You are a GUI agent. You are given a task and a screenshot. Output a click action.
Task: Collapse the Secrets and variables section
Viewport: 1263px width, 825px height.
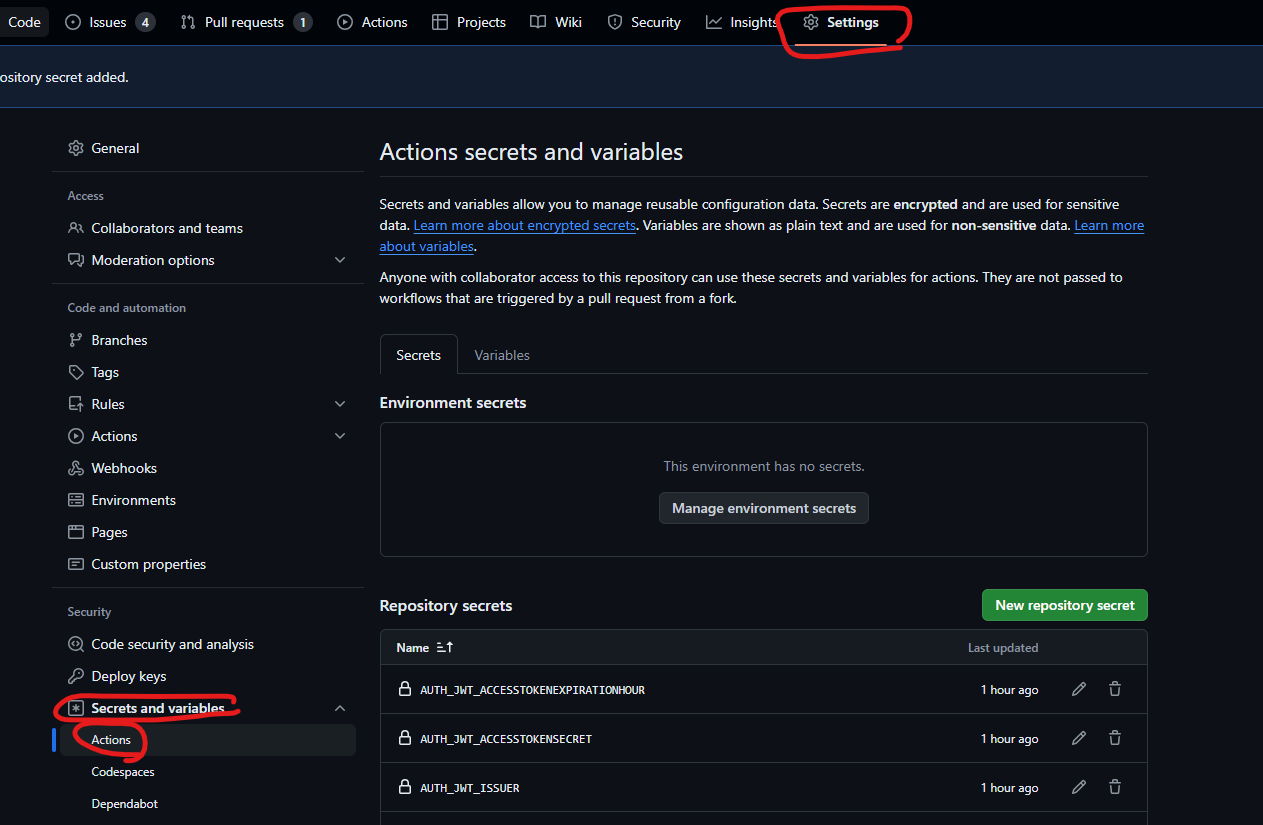pos(340,708)
